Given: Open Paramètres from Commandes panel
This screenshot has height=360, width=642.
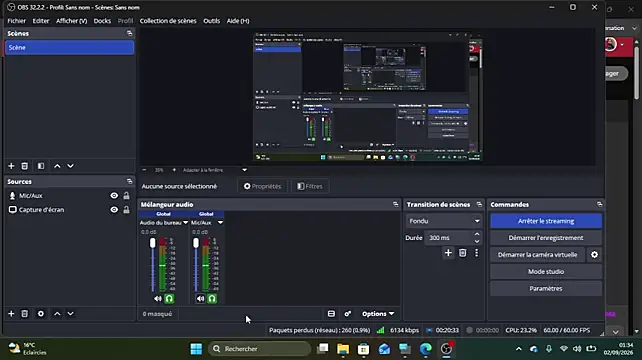Looking at the screenshot, I should point(546,288).
